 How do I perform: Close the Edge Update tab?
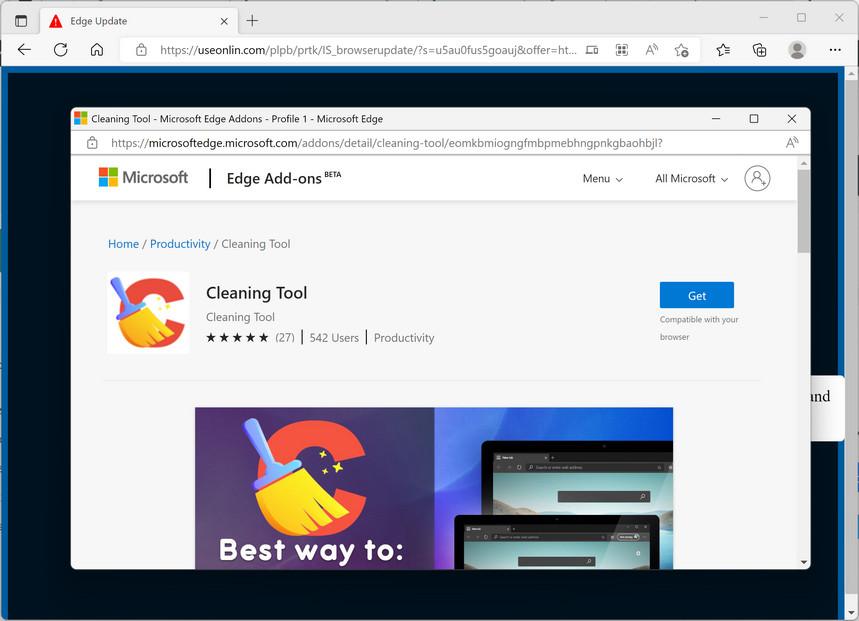pyautogui.click(x=224, y=21)
